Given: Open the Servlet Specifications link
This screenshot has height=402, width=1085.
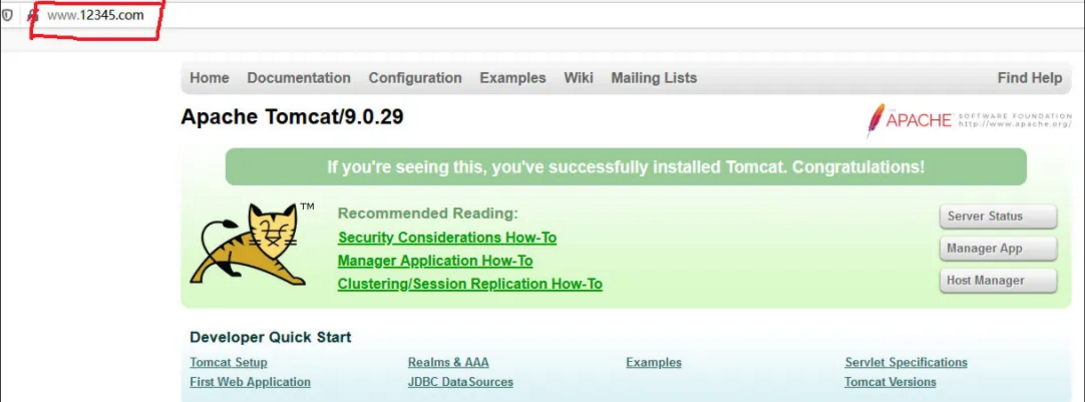Looking at the screenshot, I should [906, 363].
